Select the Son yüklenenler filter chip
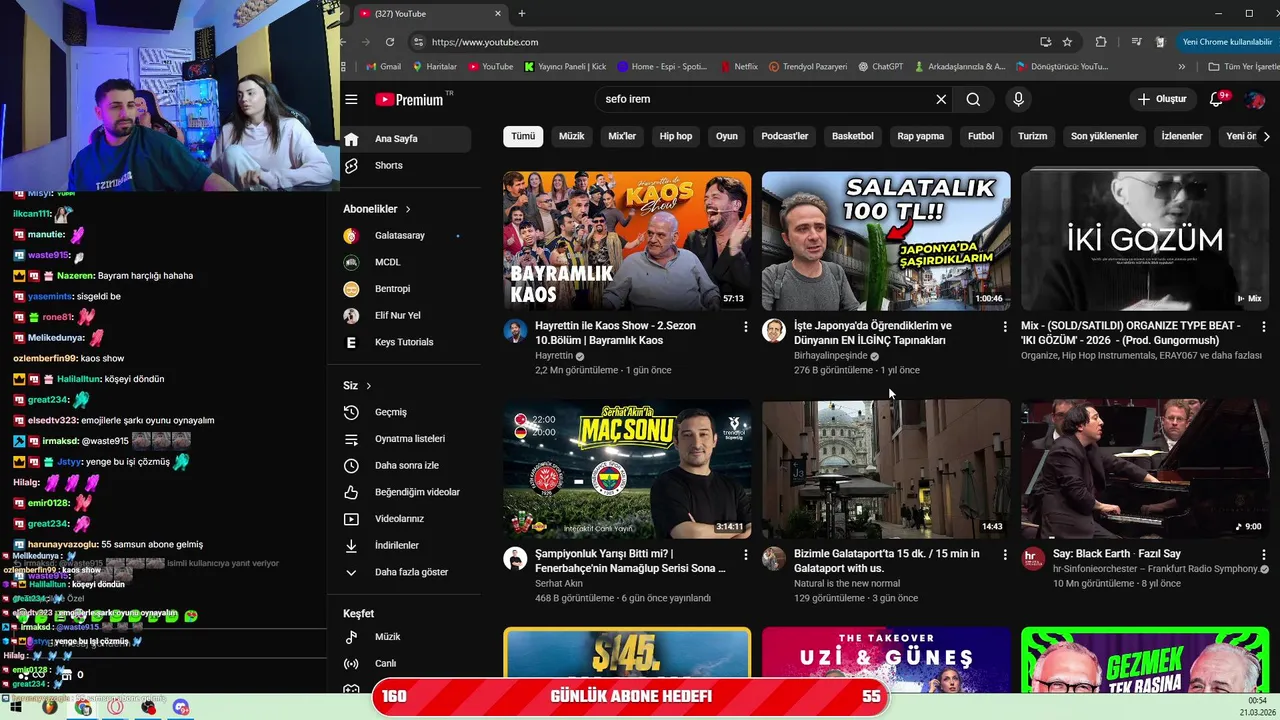This screenshot has height=720, width=1280. click(x=1104, y=136)
